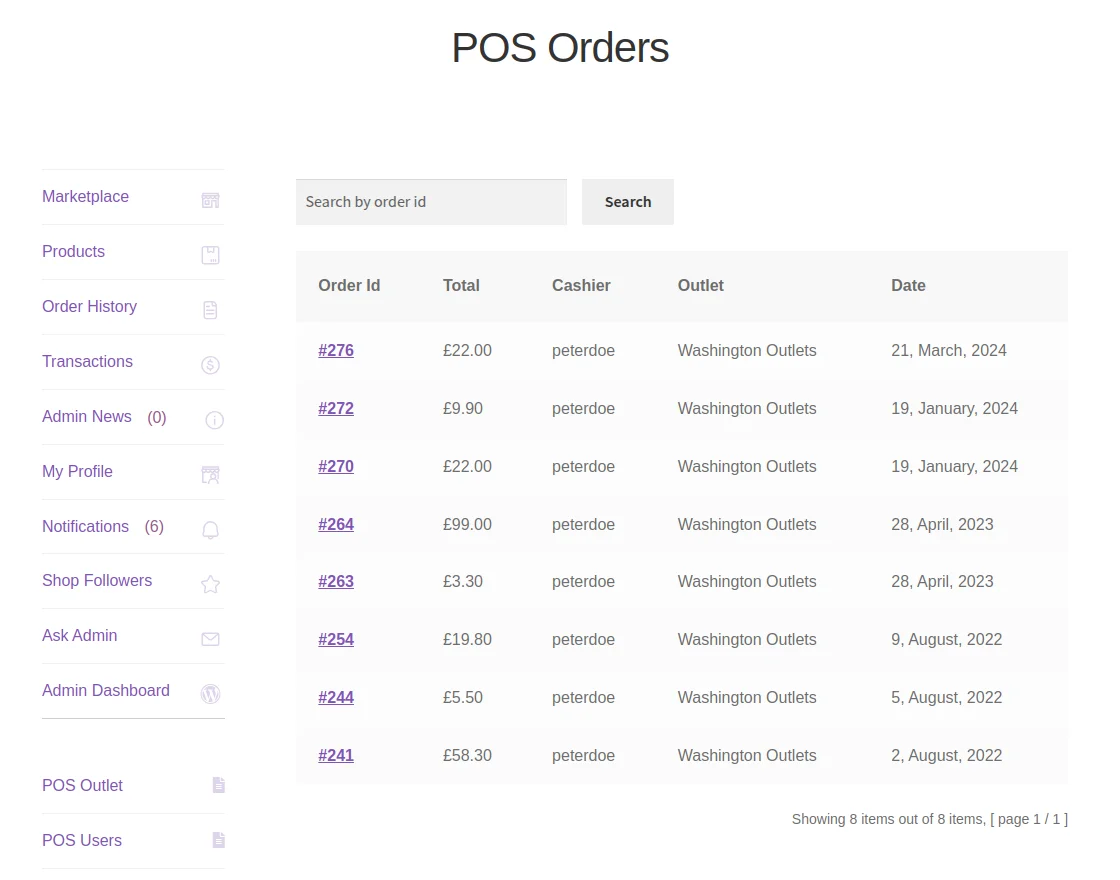Image resolution: width=1120 pixels, height=880 pixels.
Task: Open order #264 from the table
Action: point(336,524)
